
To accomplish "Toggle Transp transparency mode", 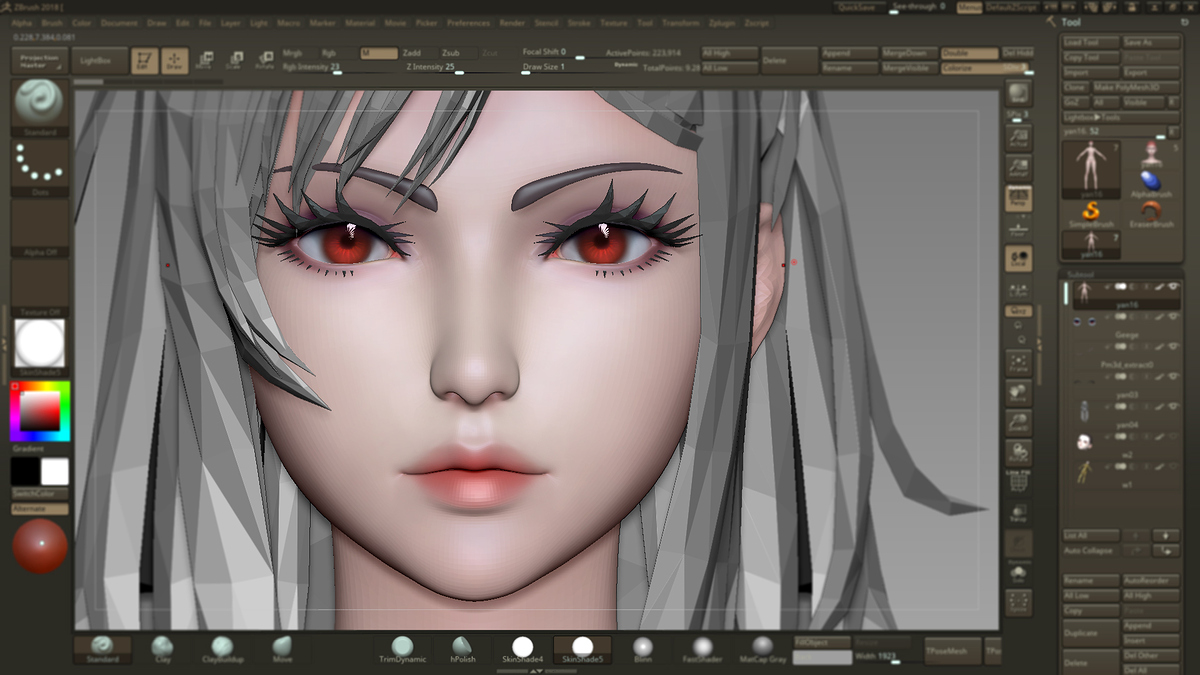I will (x=1018, y=513).
